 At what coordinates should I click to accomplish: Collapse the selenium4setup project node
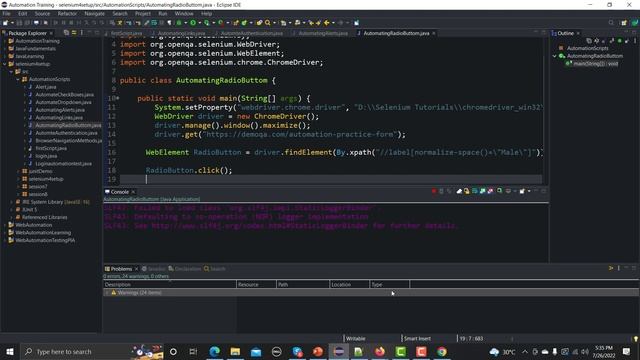coord(5,64)
